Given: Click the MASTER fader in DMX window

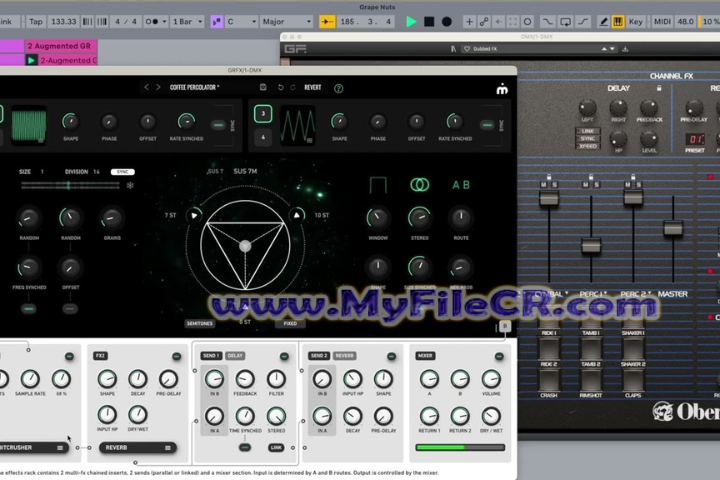Looking at the screenshot, I should 673,228.
